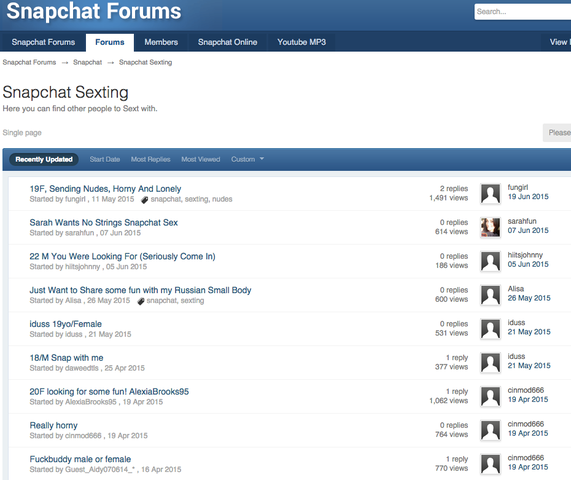Jump to the 07 Jun 2015 last post
571x480 pixels.
click(x=528, y=231)
